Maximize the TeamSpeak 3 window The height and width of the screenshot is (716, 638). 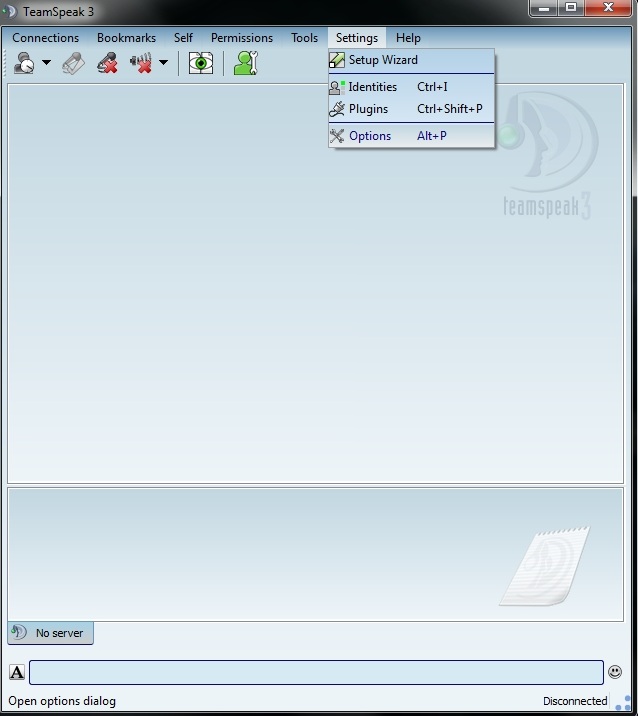coord(571,8)
